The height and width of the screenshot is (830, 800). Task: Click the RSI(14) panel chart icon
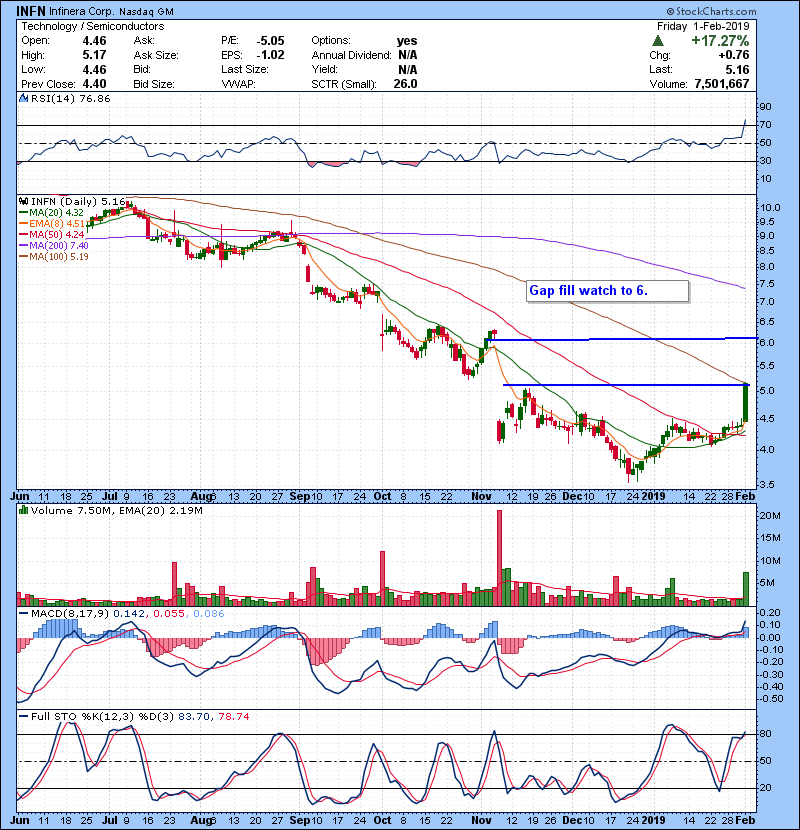23,98
